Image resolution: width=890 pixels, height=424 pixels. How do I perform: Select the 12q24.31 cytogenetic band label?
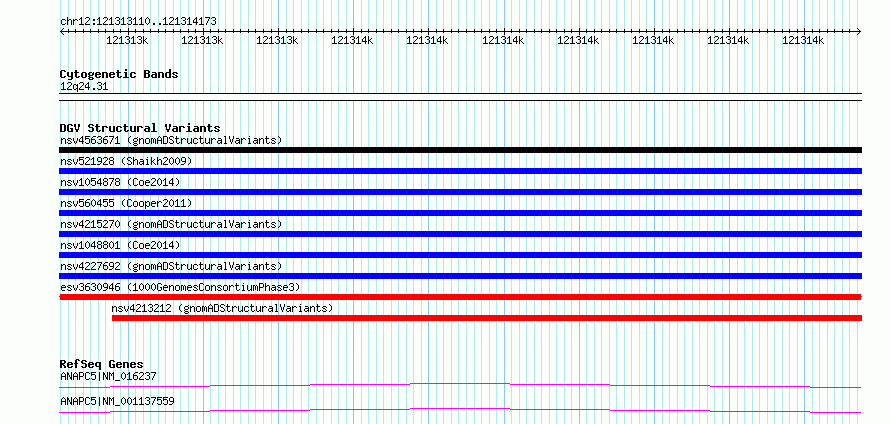(83, 86)
